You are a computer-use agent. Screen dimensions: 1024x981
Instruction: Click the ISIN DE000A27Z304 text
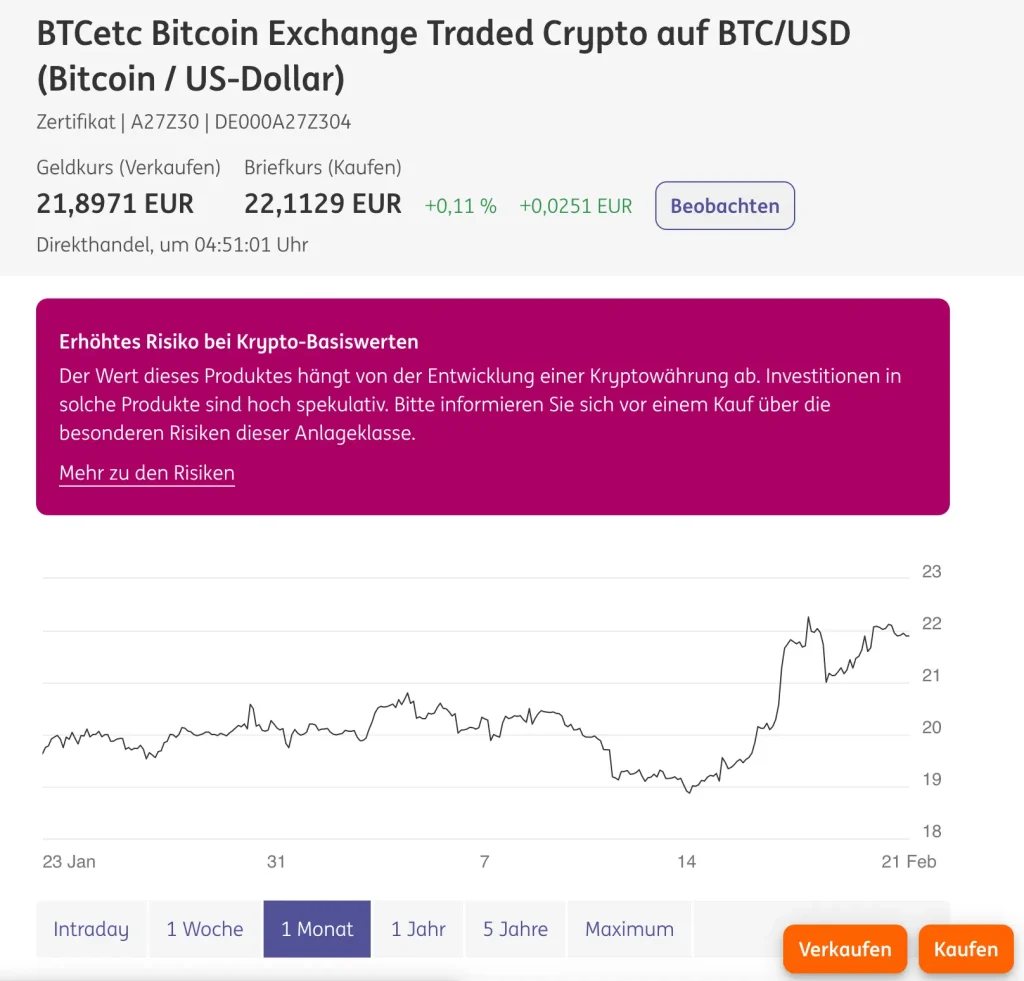[283, 122]
